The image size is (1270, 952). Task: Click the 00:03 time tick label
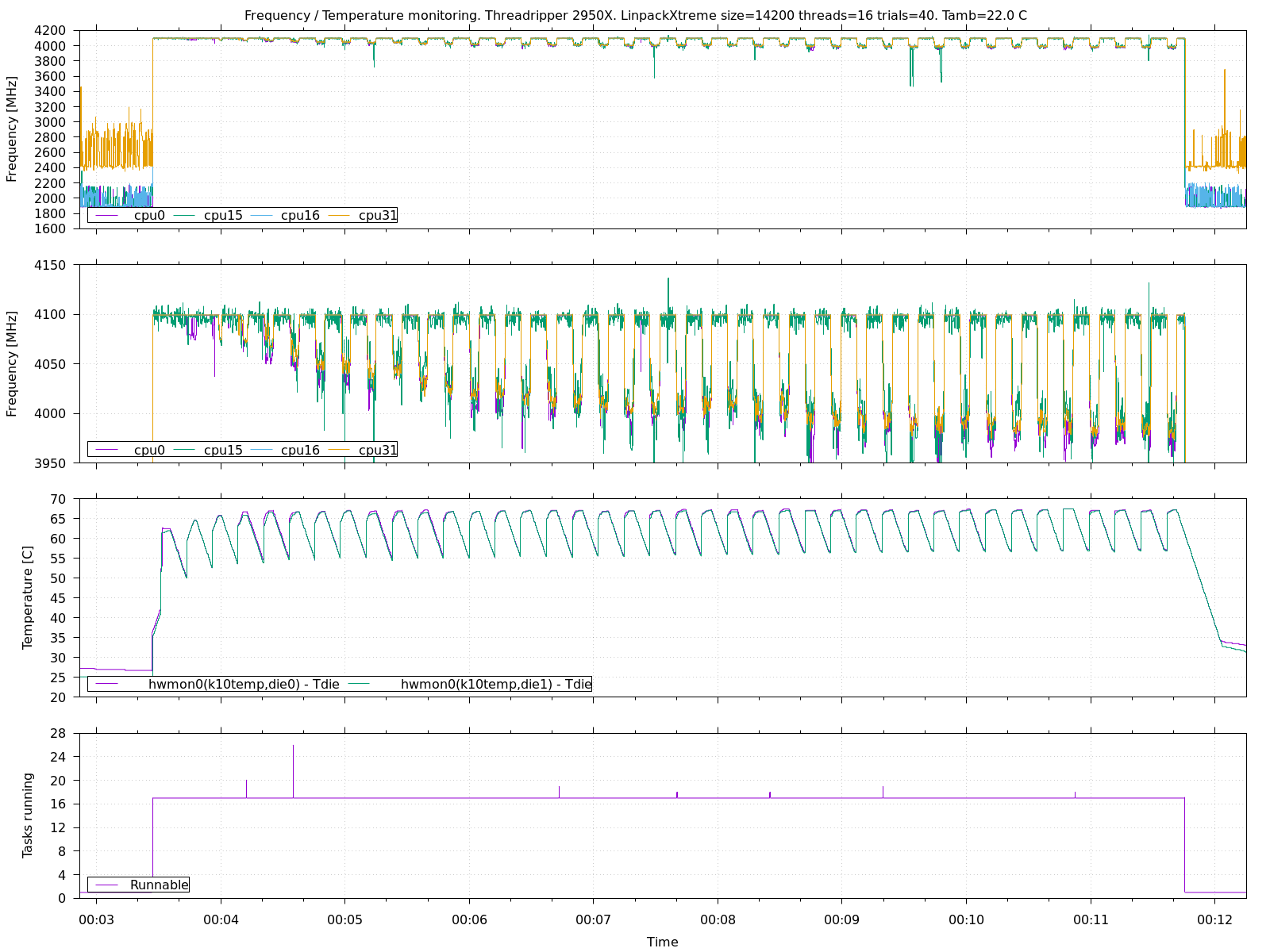(x=96, y=919)
